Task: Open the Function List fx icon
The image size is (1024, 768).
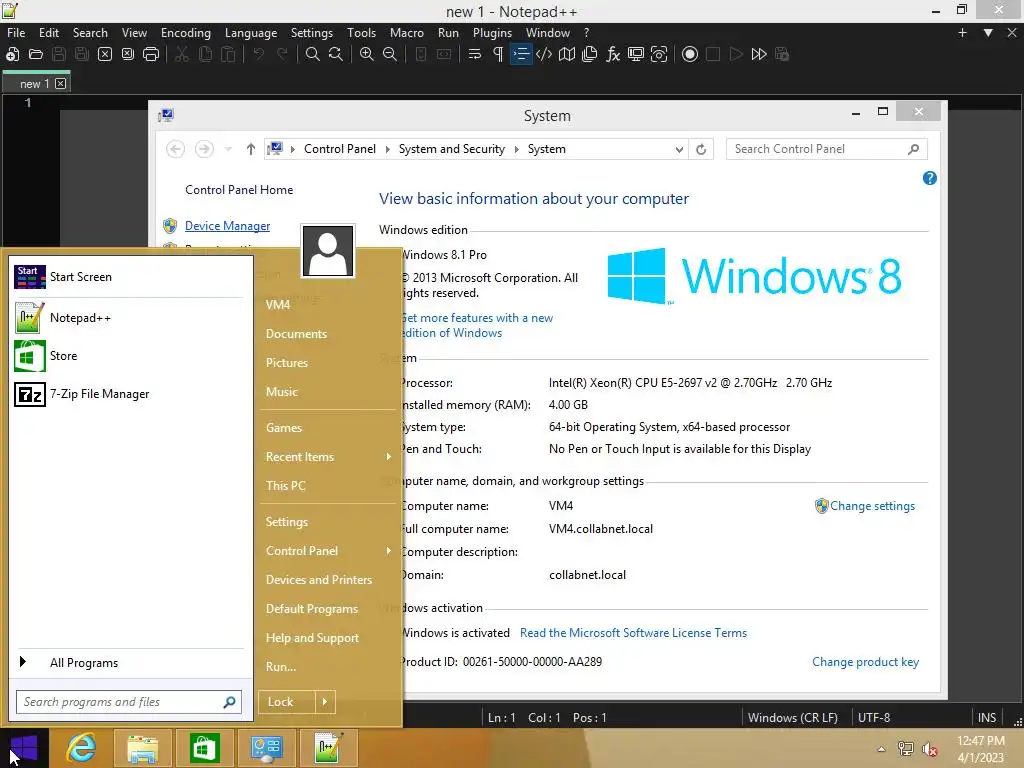Action: pyautogui.click(x=613, y=54)
